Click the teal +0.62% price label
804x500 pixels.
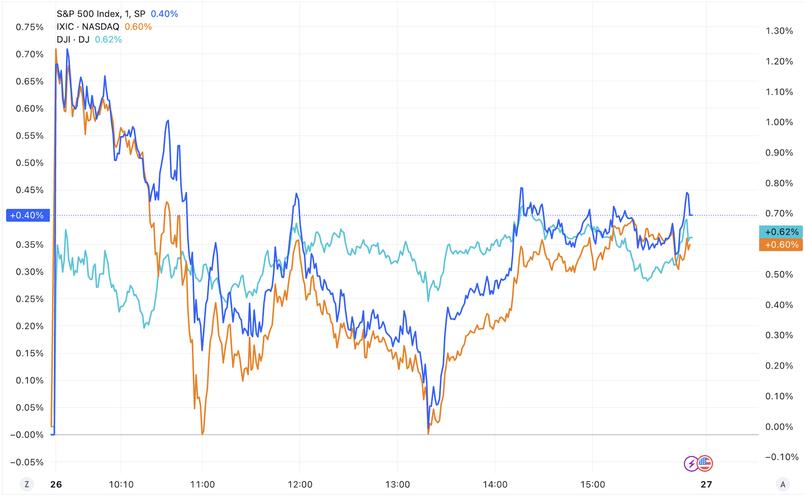coord(781,232)
